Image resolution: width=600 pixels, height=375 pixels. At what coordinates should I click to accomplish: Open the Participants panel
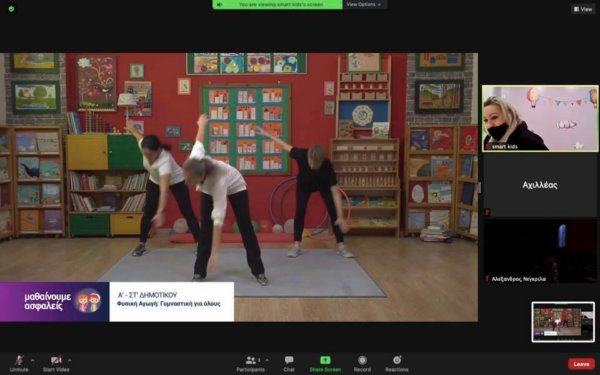(251, 363)
